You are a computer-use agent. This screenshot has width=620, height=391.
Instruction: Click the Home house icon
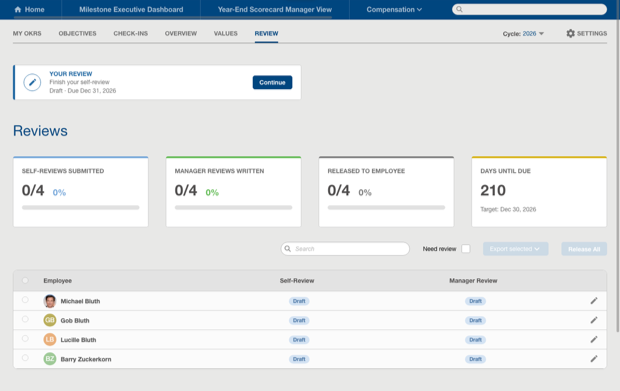(x=18, y=9)
